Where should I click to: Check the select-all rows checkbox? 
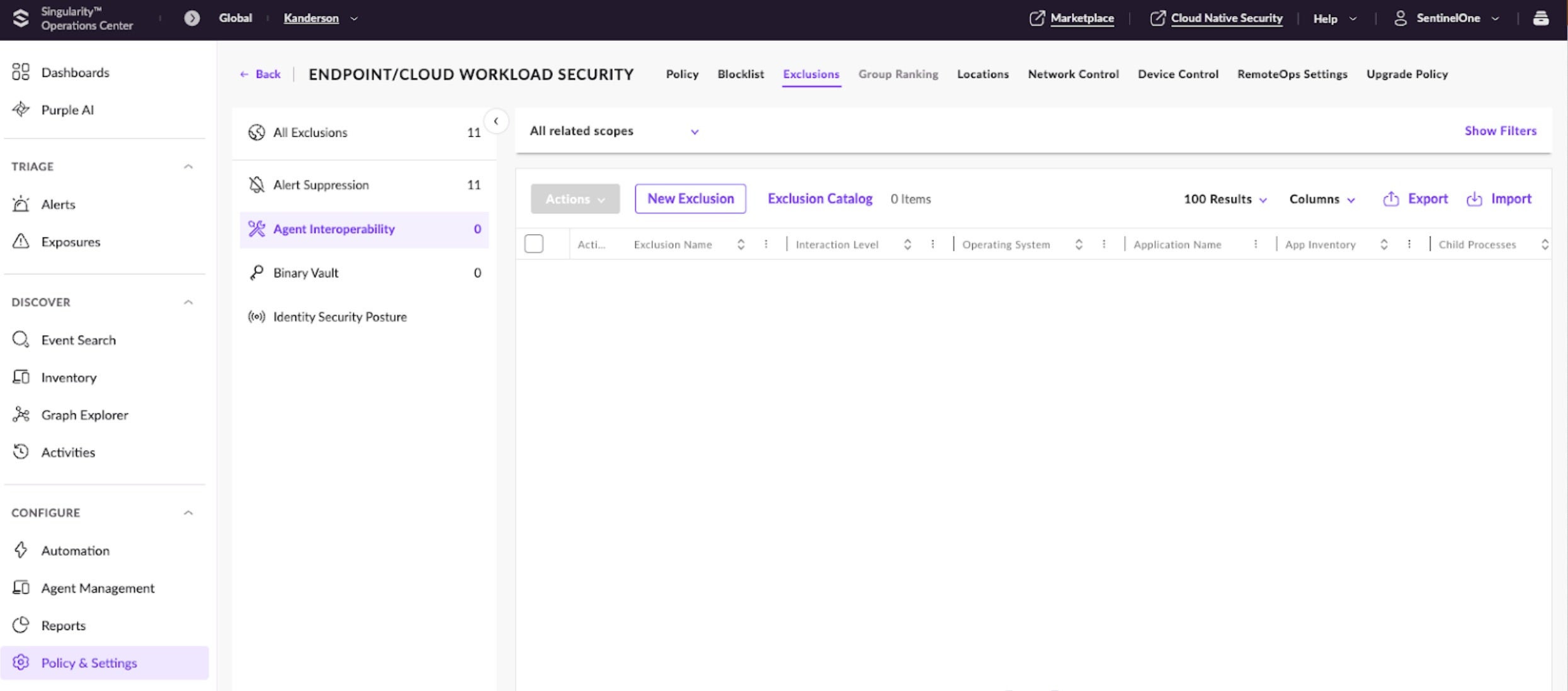pos(533,244)
